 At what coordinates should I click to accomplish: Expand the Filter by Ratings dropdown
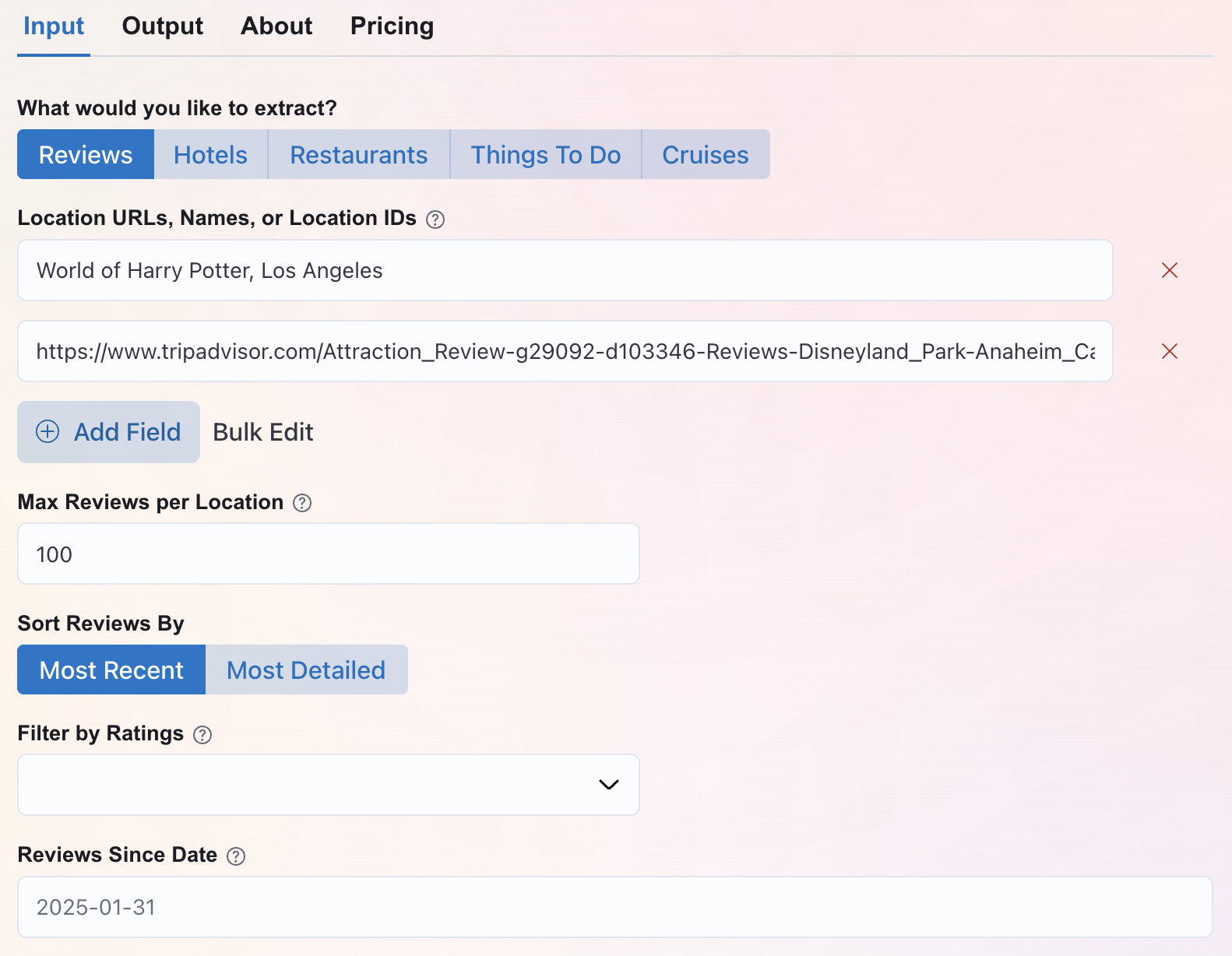point(329,785)
